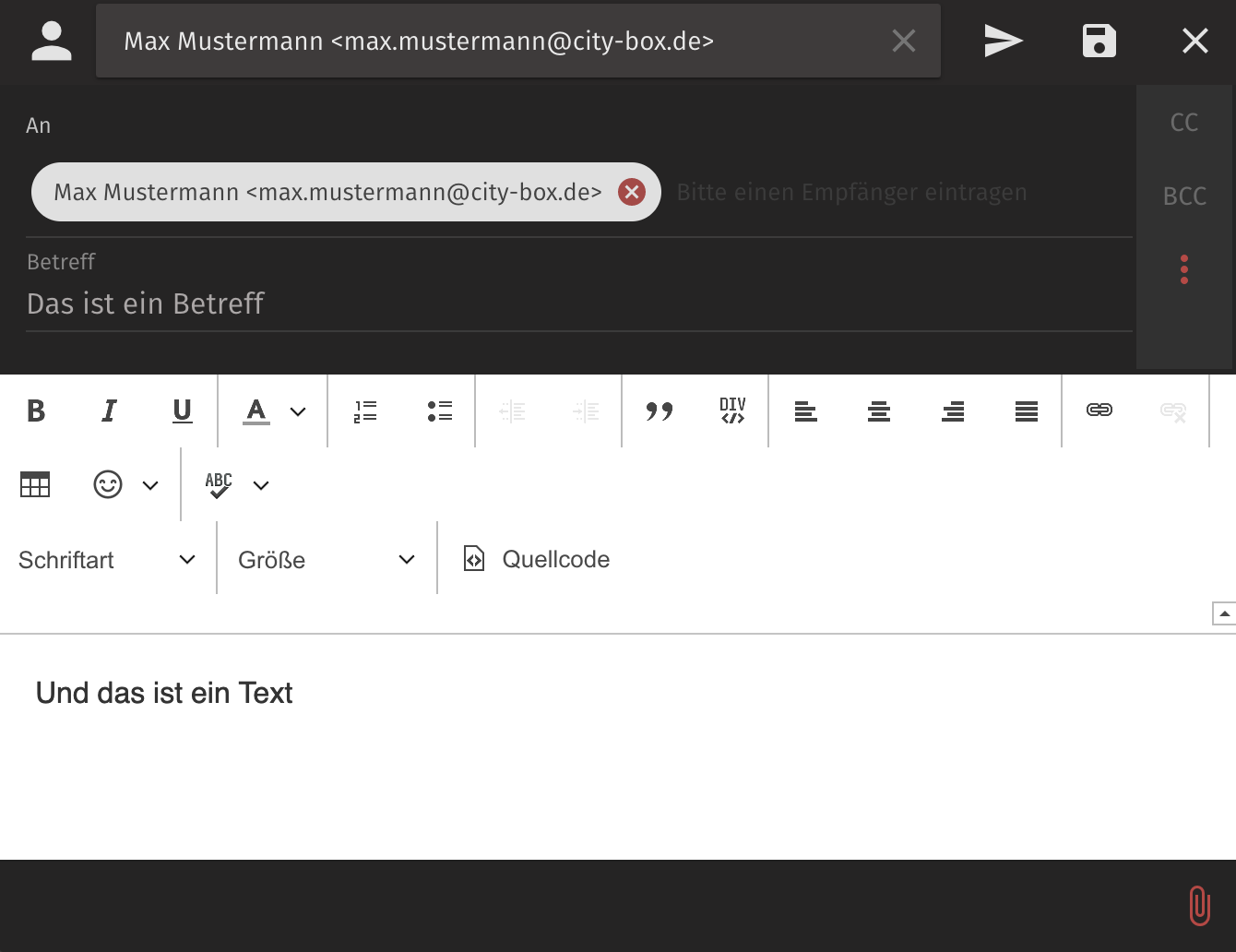This screenshot has height=952, width=1236.
Task: Toggle underline formatting
Action: coord(183,411)
